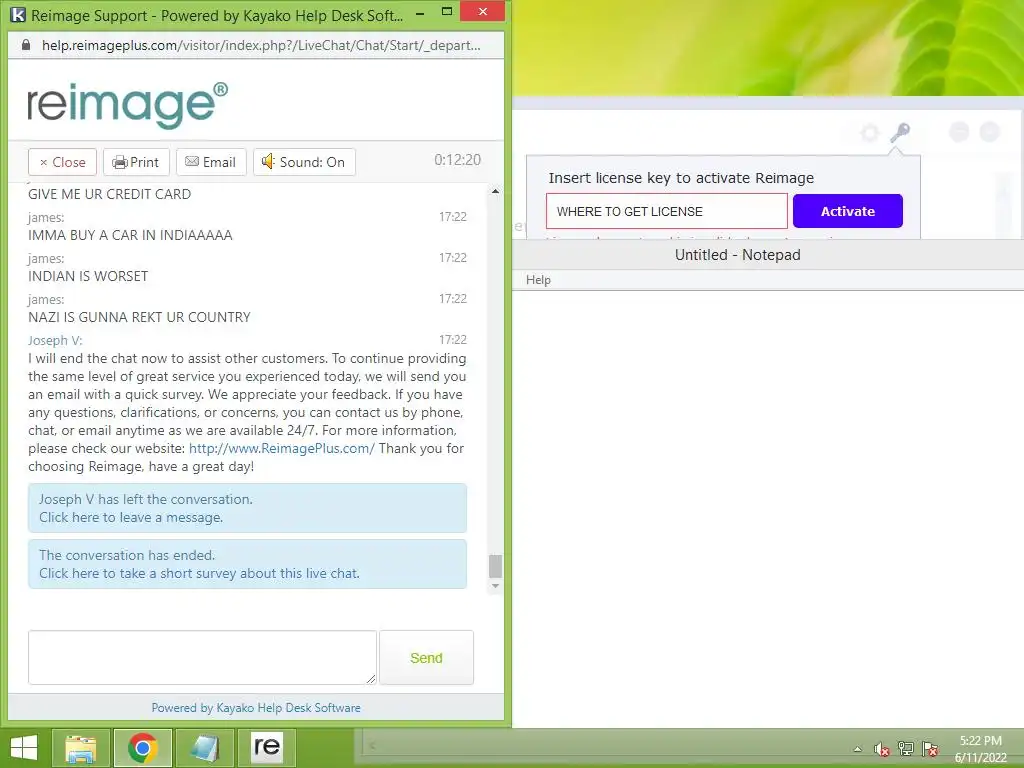Click the "IMMA BUY A CAR IN INDIAAAAA" message
The height and width of the screenshot is (768, 1024).
(130, 235)
